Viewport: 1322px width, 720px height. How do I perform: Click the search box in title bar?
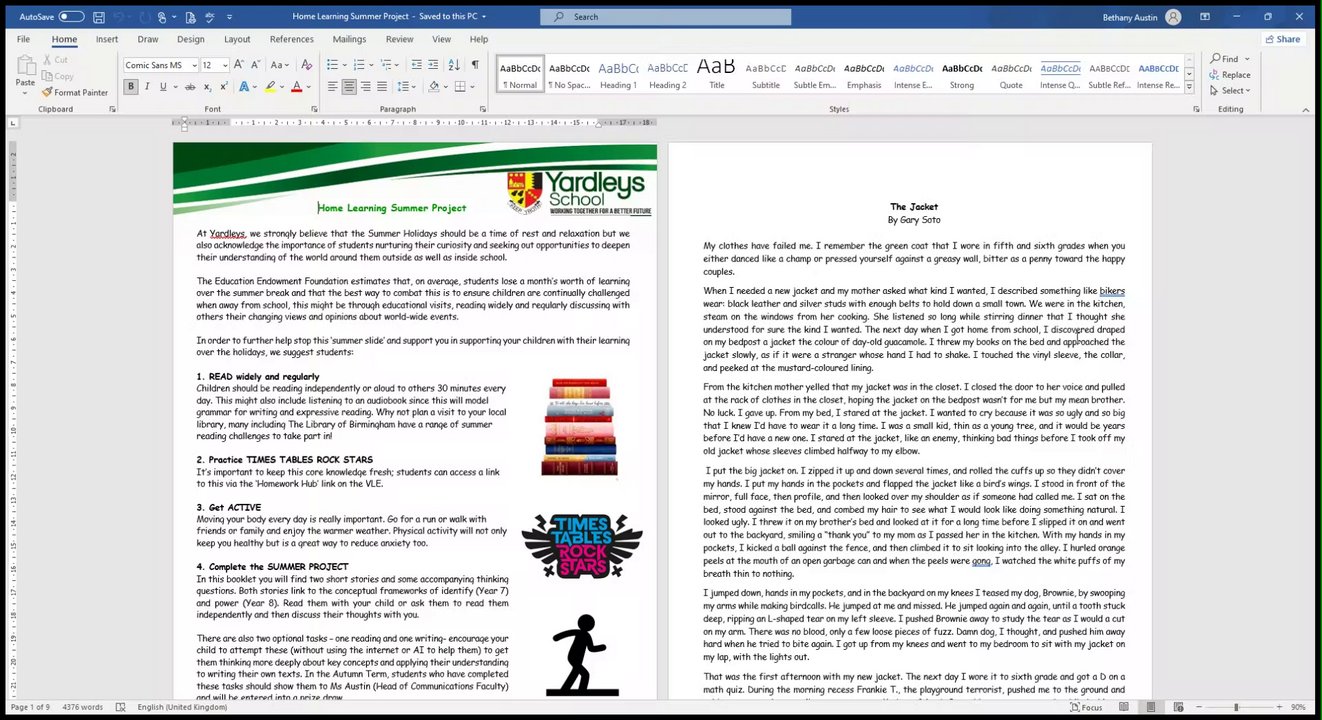pyautogui.click(x=666, y=17)
